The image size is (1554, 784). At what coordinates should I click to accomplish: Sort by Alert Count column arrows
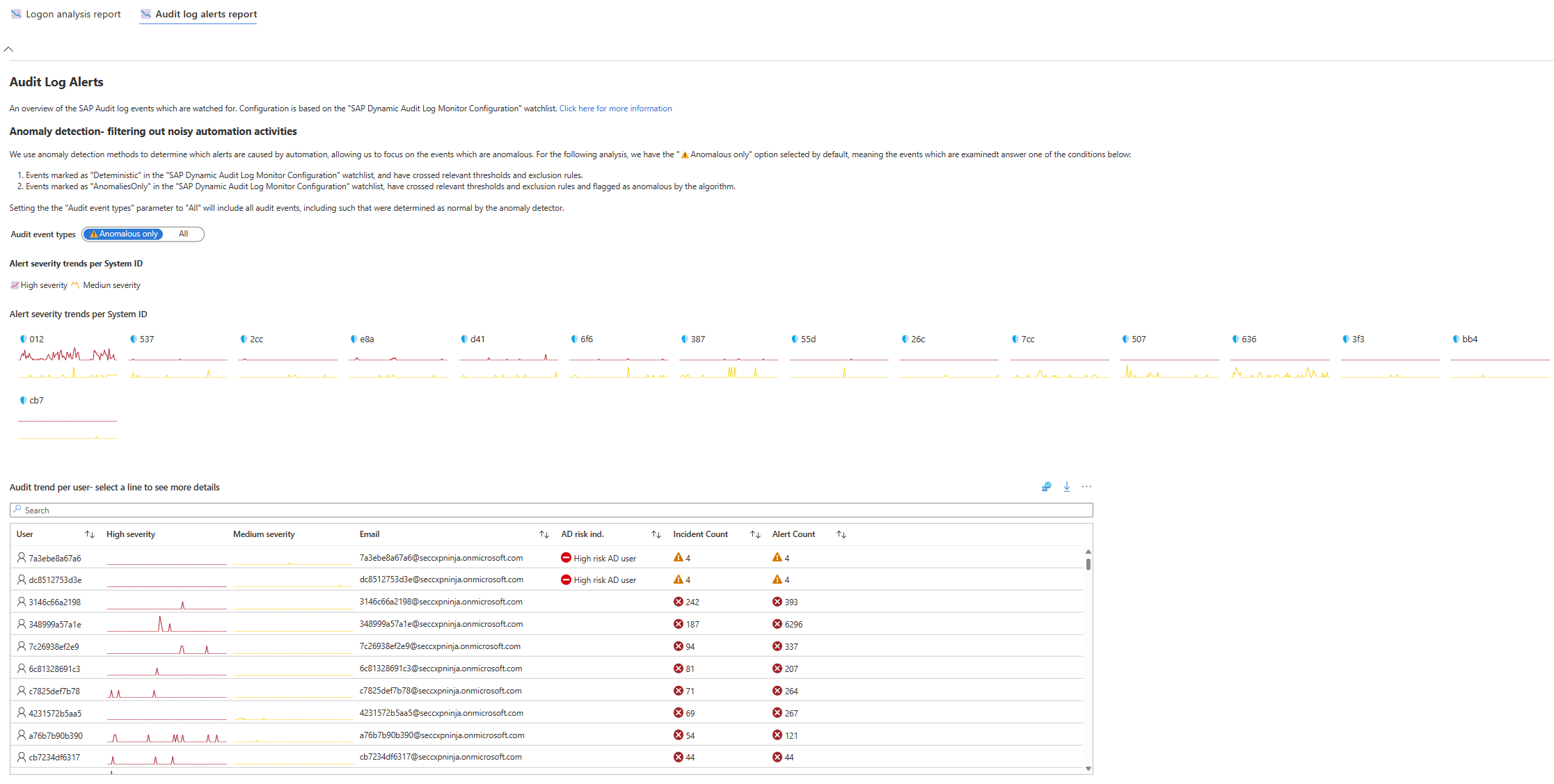click(841, 534)
